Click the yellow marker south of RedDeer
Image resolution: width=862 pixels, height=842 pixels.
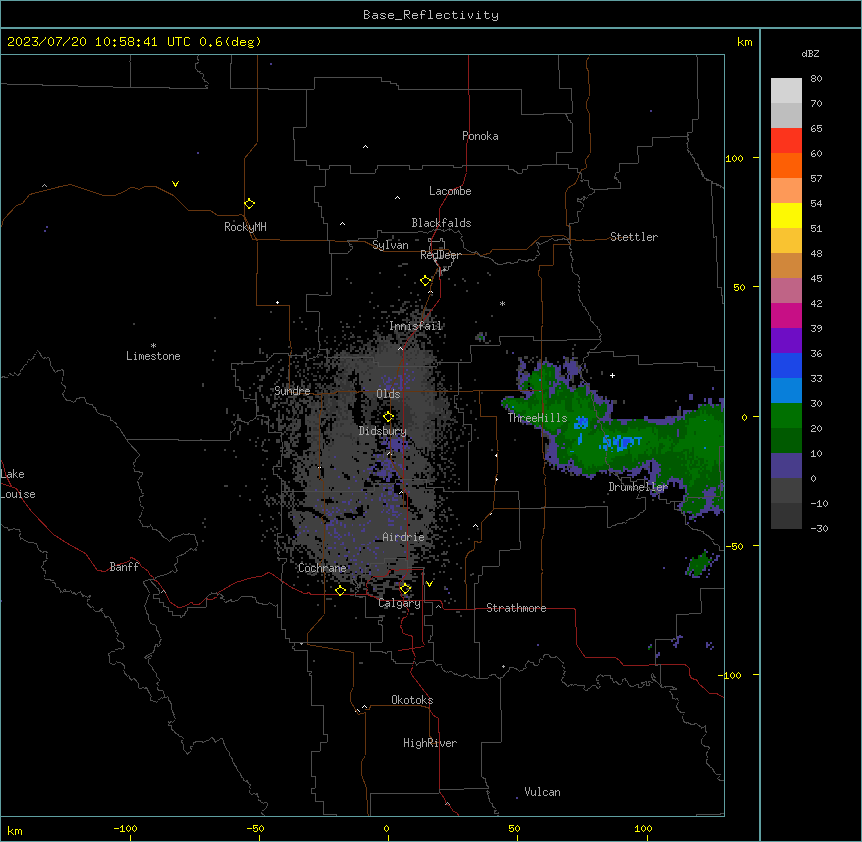click(x=425, y=281)
